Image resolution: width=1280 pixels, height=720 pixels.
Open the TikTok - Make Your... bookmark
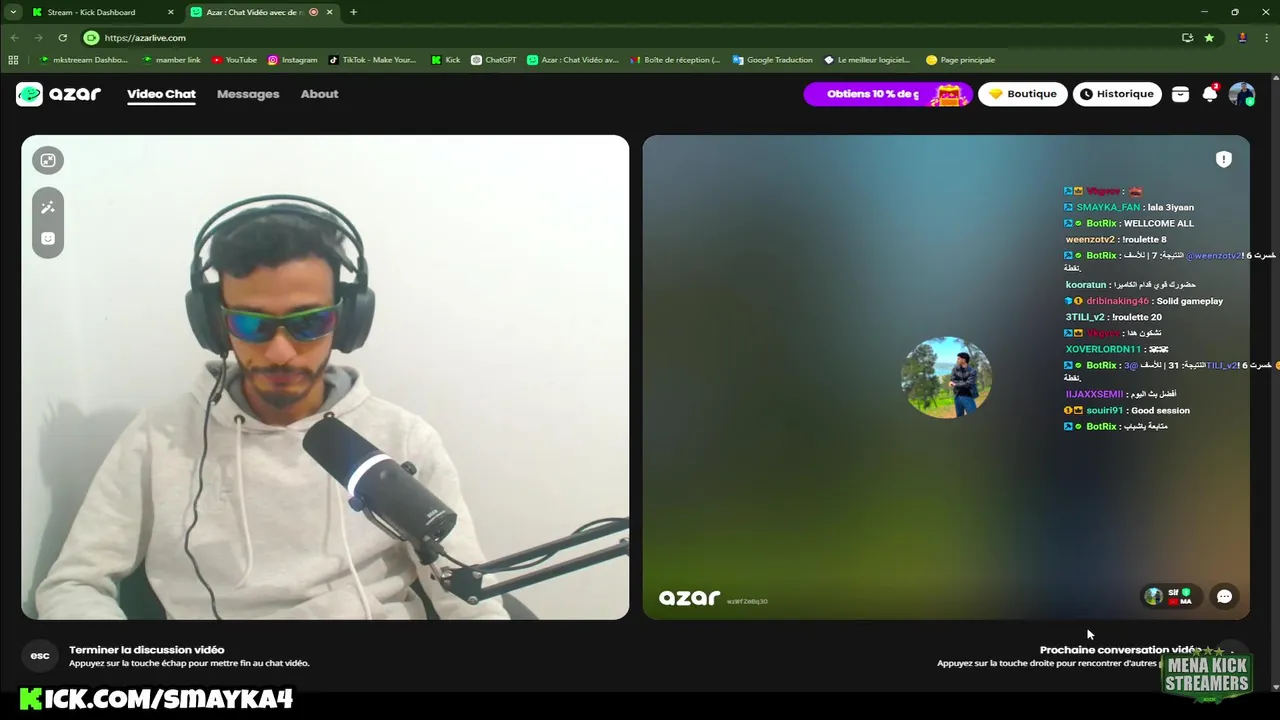(x=372, y=60)
